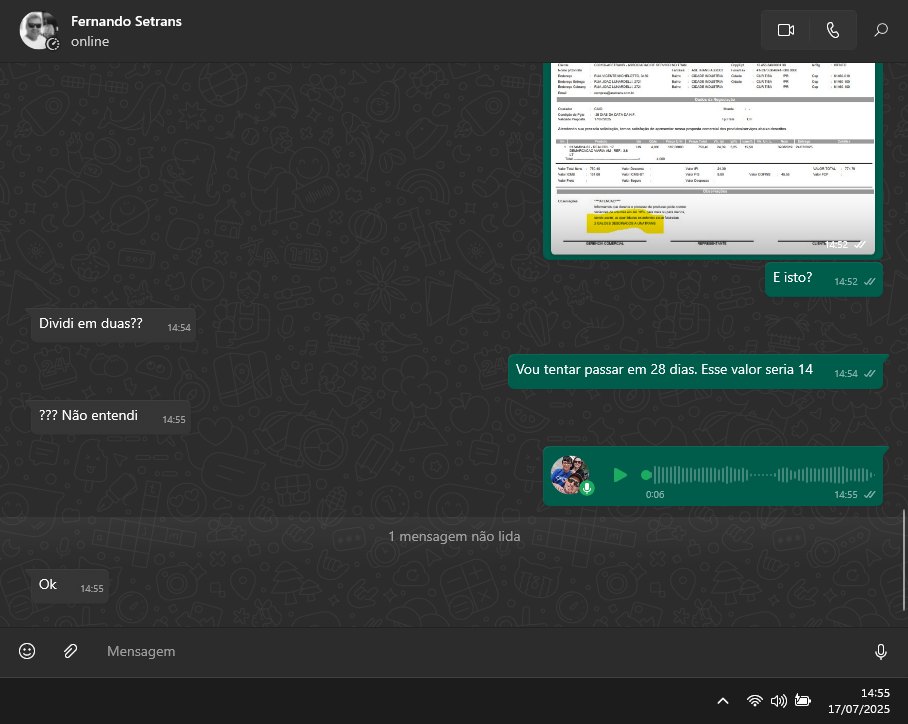Seek within the voice message waveform
The image size is (908, 724).
(x=760, y=475)
